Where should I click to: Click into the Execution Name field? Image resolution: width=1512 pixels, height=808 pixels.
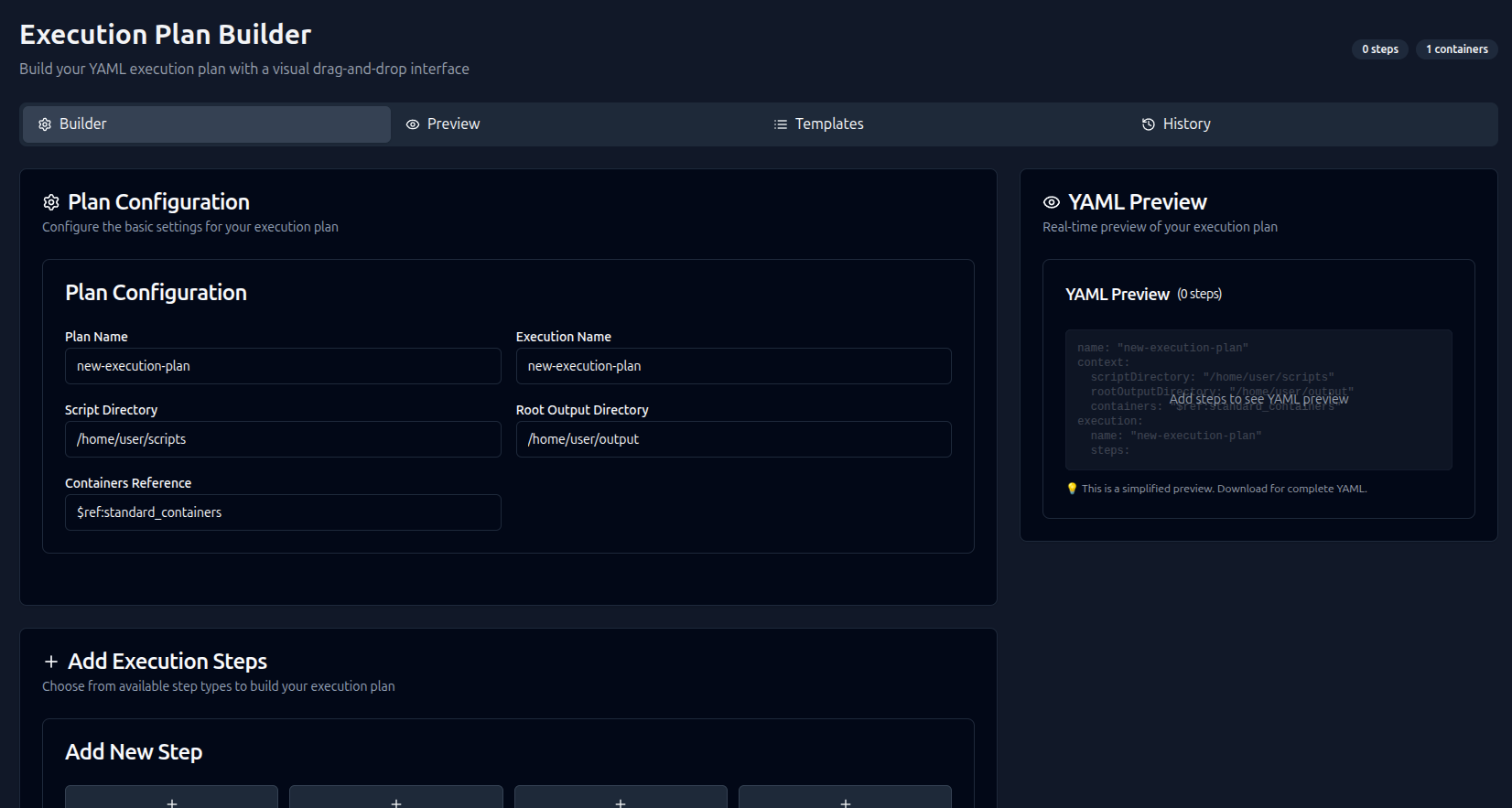733,366
